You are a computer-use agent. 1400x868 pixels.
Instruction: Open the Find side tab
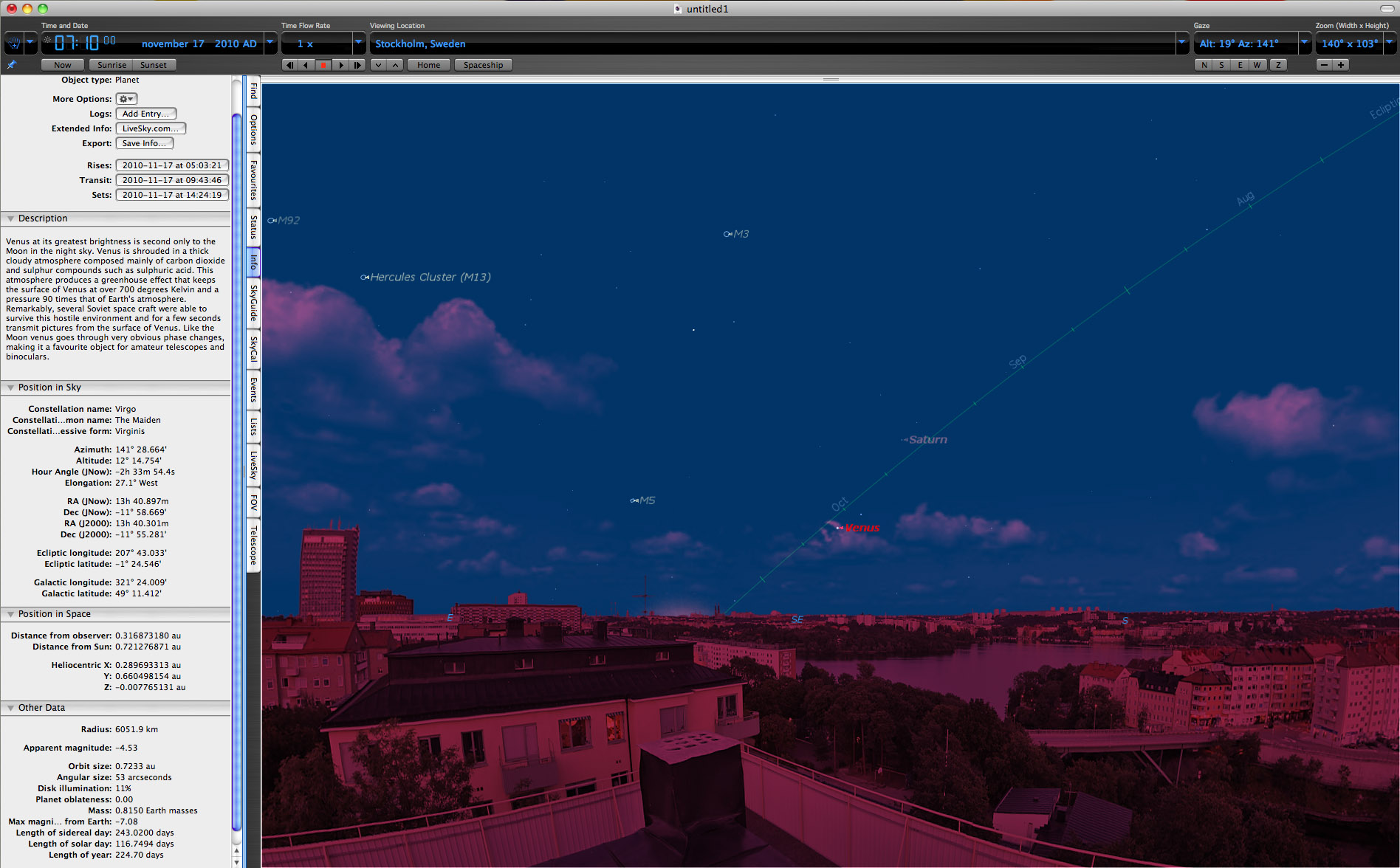(253, 91)
